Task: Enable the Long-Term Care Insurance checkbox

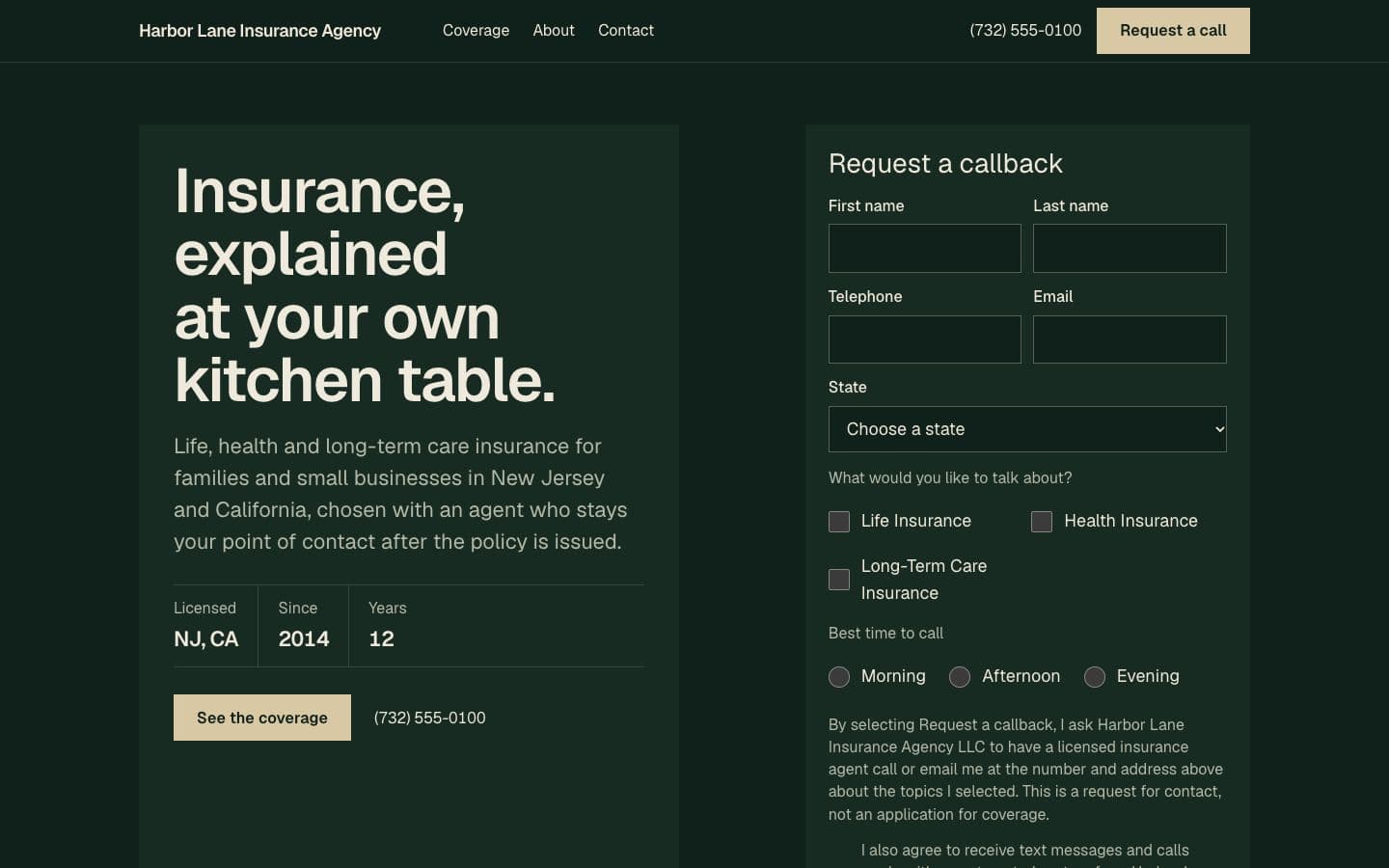Action: coord(839,580)
